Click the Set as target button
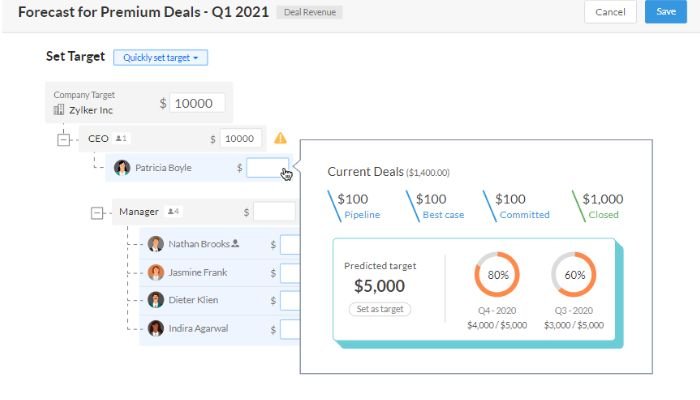 [x=380, y=309]
